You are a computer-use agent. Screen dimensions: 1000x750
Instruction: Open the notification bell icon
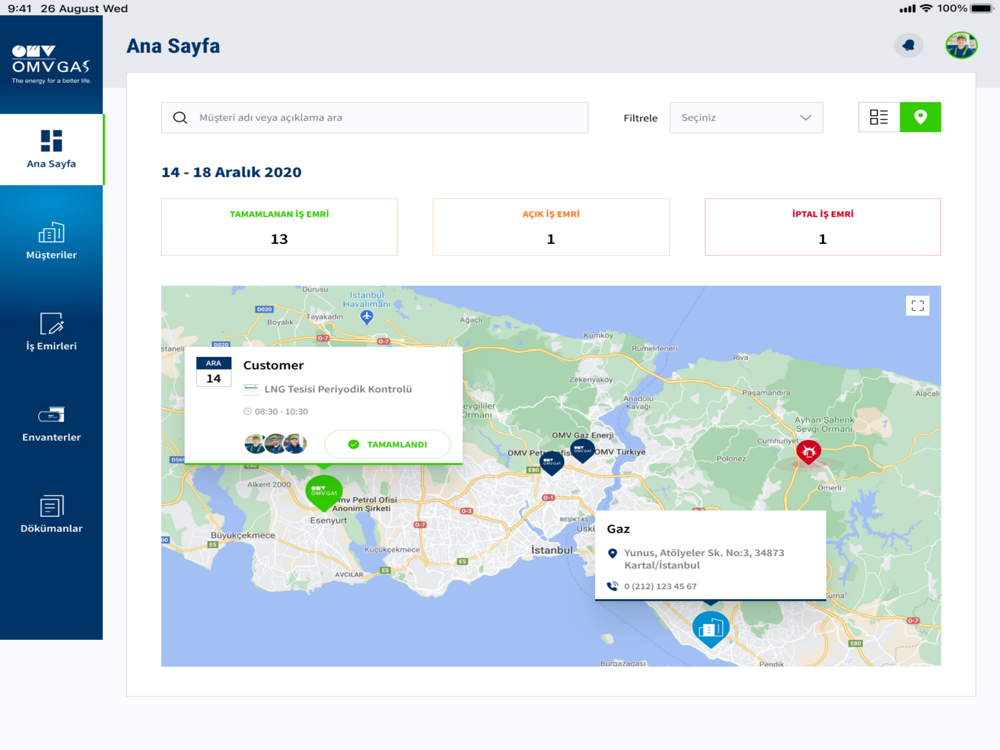(x=908, y=45)
